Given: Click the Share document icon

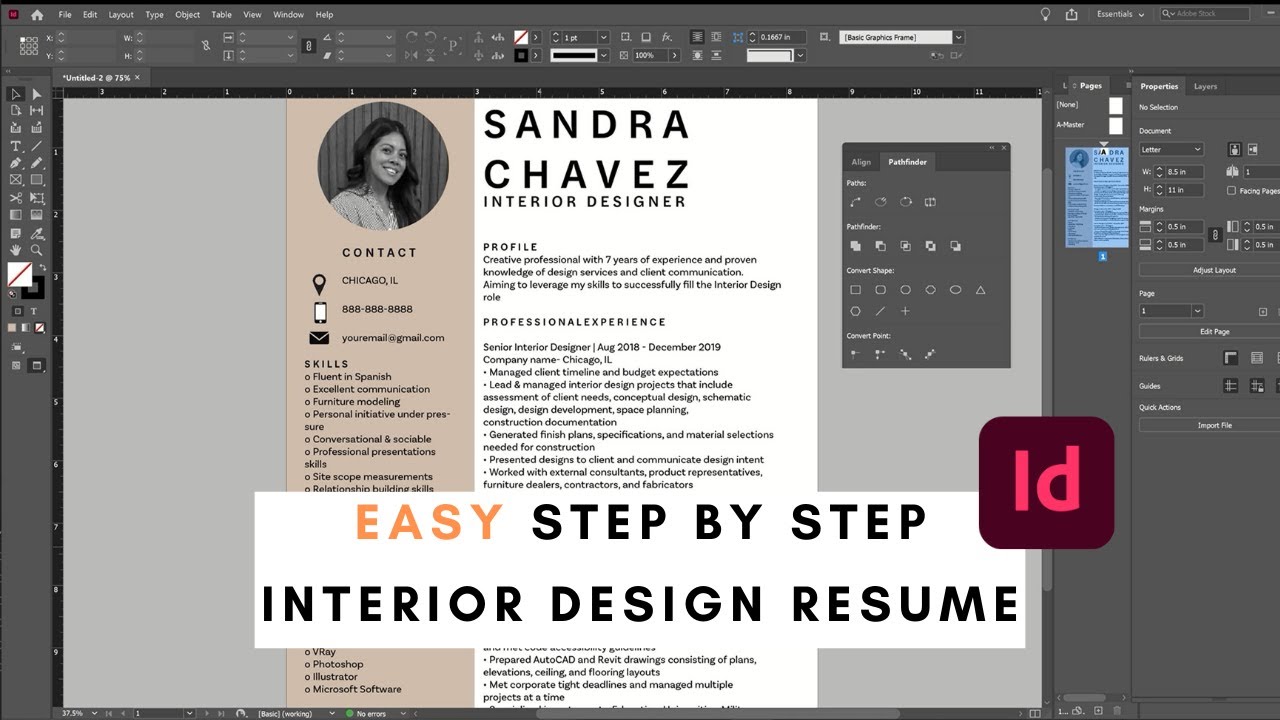Looking at the screenshot, I should tap(1072, 14).
